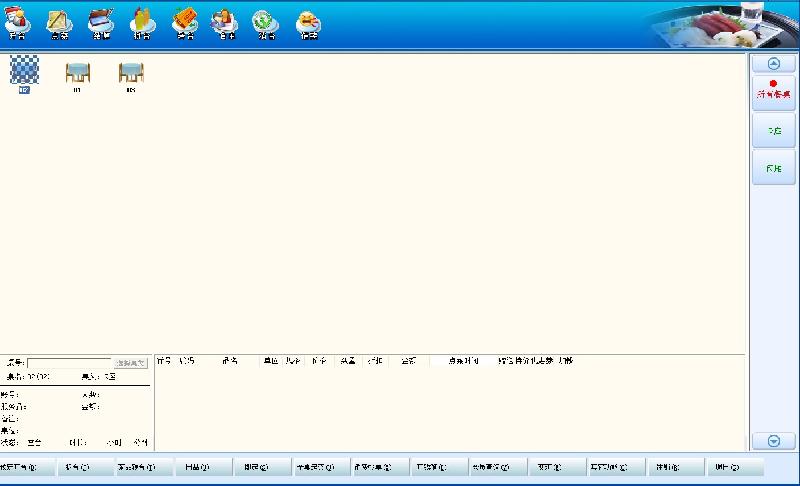Select the middle dining table icon

point(77,75)
